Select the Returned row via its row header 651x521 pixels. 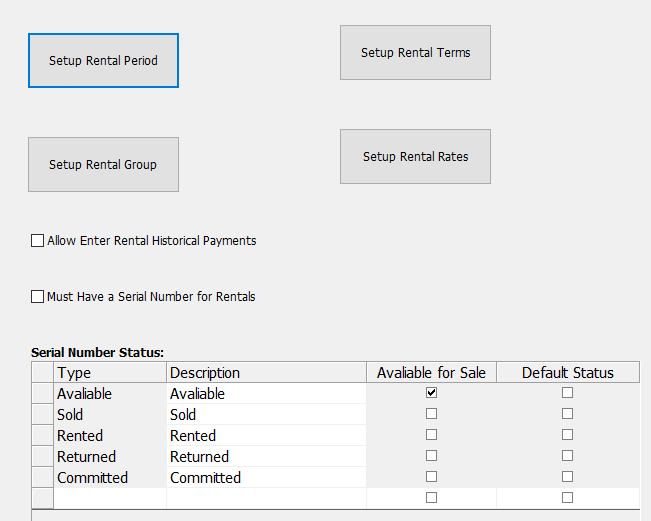pyautogui.click(x=42, y=456)
